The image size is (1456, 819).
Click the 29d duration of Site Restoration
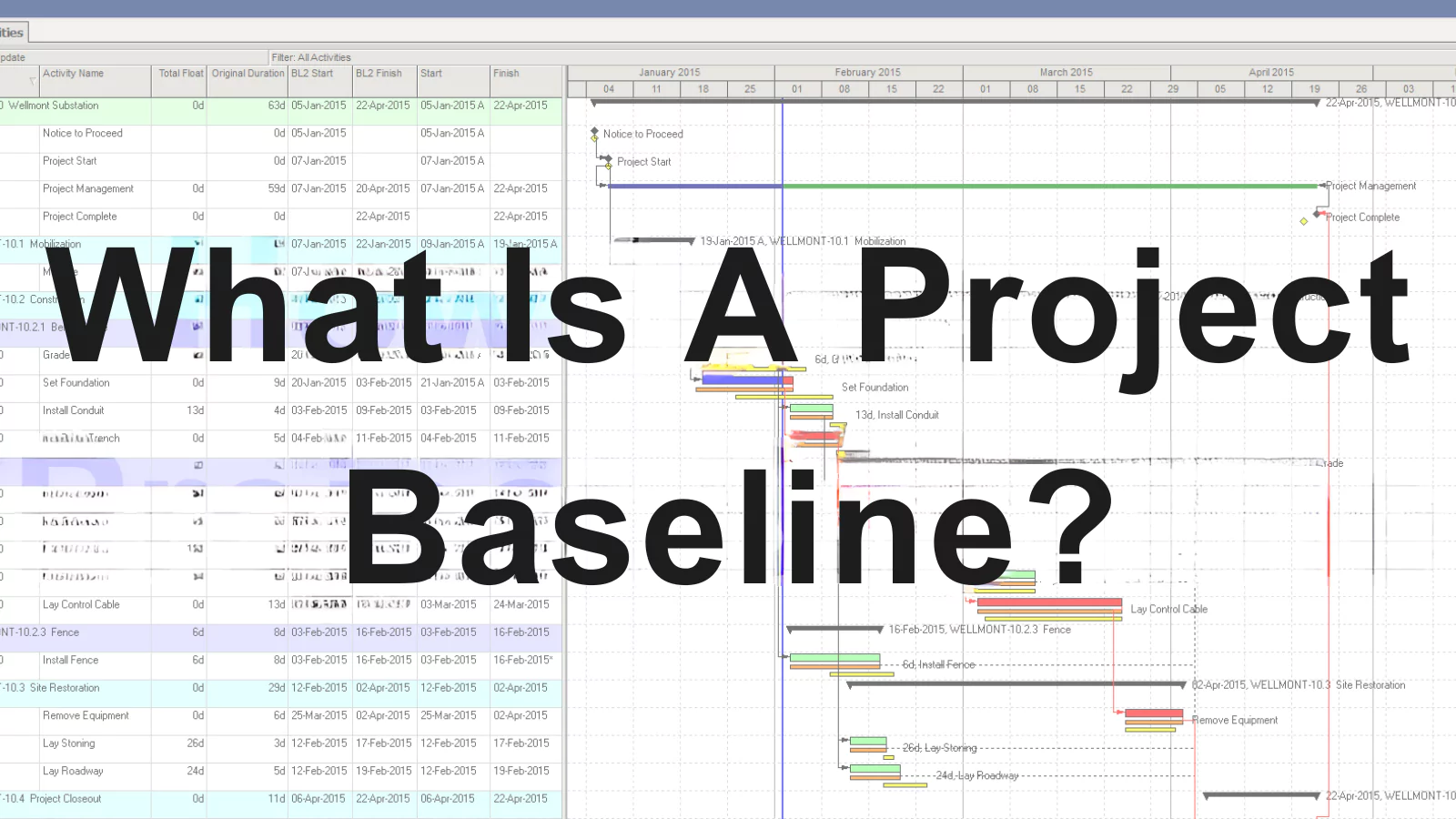(277, 688)
